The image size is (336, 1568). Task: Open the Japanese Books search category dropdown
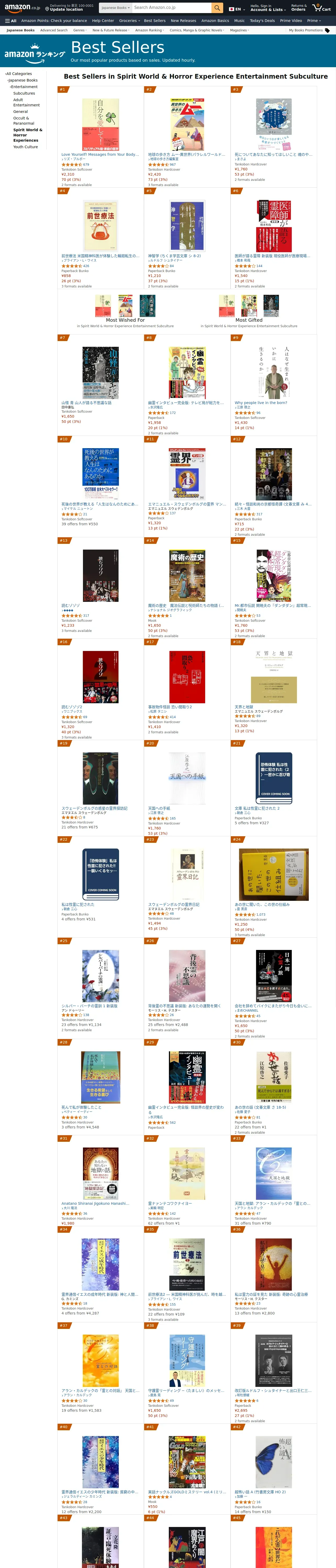click(115, 8)
